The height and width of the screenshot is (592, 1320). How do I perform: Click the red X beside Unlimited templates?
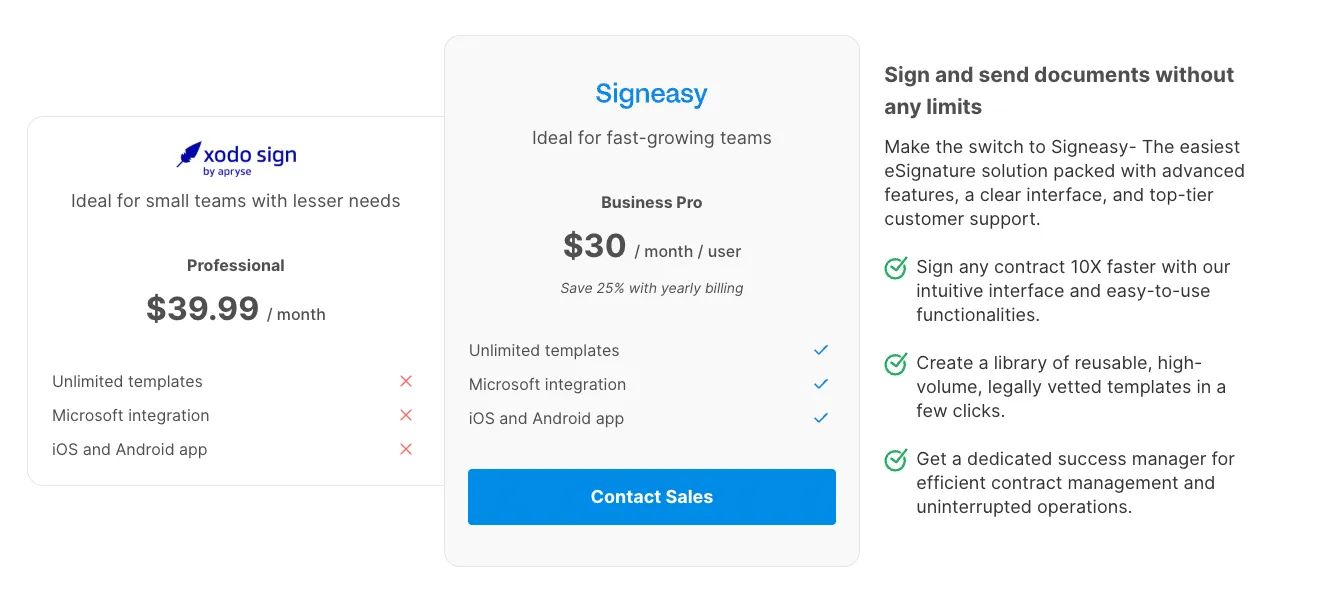[406, 381]
